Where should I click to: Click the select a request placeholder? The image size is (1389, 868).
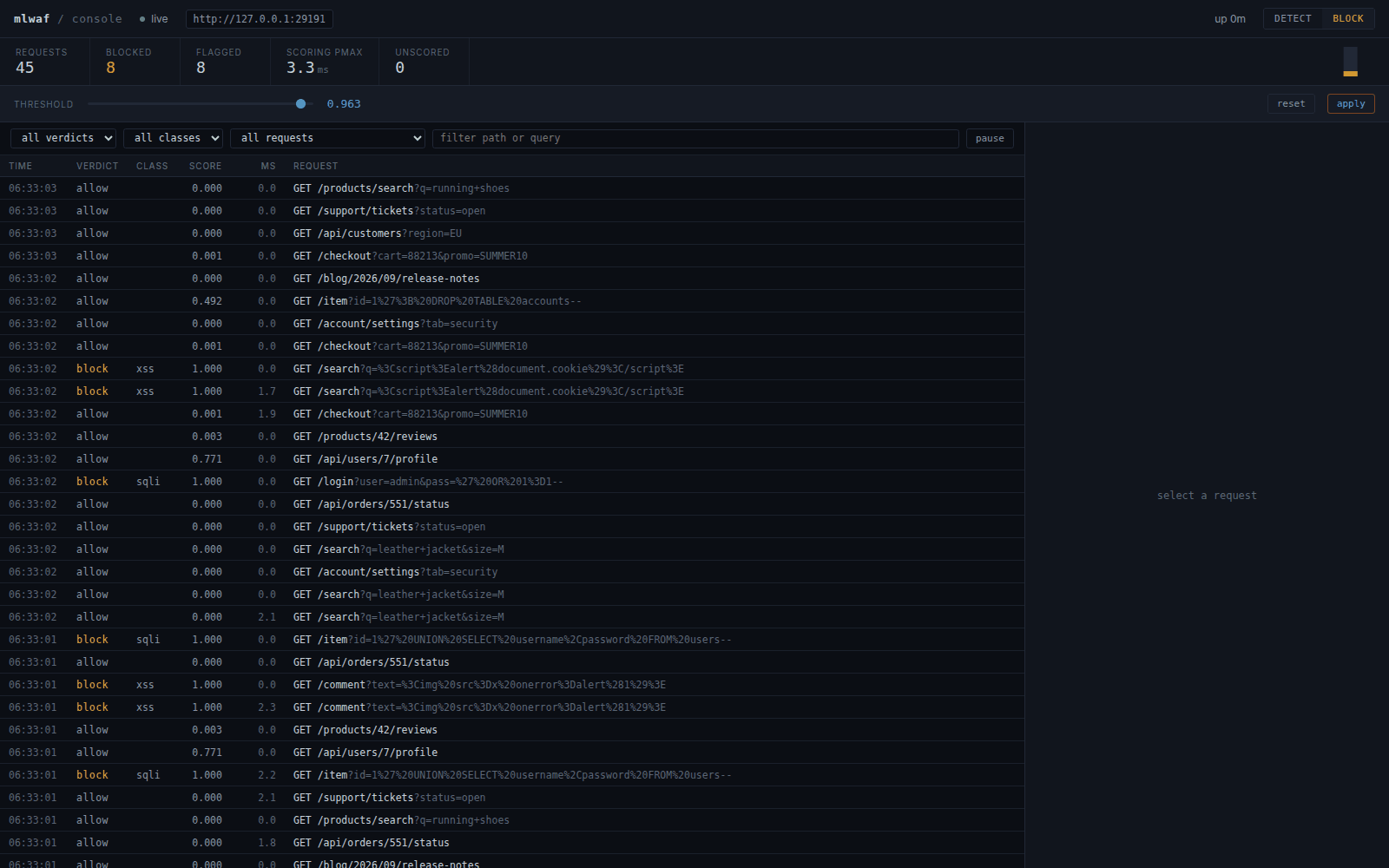(1207, 496)
